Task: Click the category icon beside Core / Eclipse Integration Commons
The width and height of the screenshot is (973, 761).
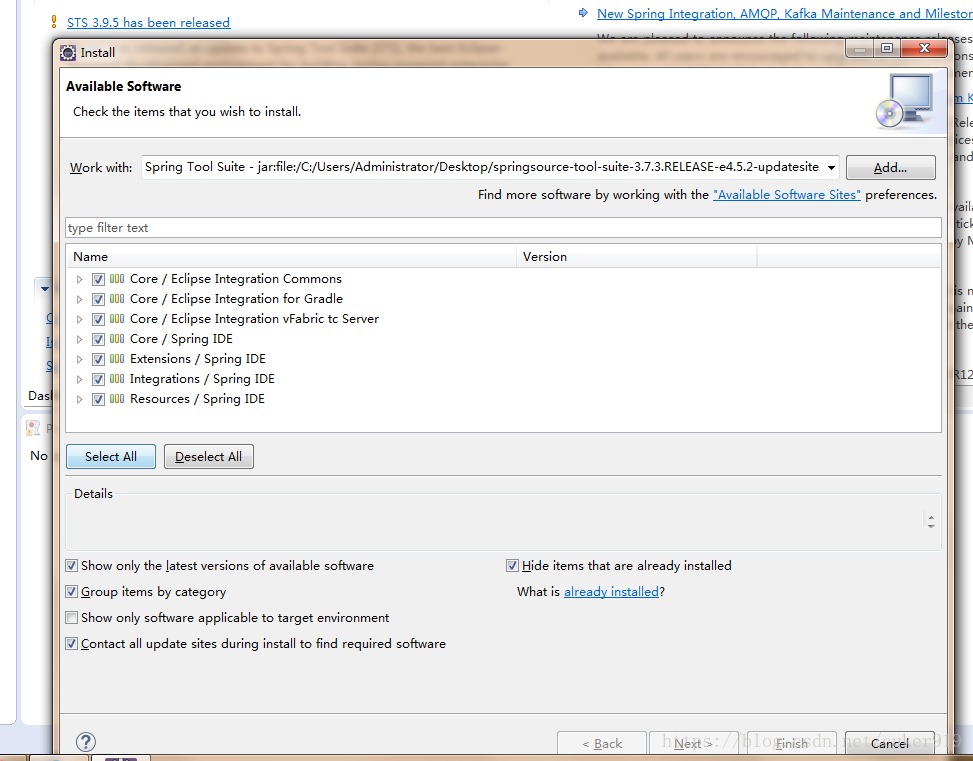Action: click(117, 279)
